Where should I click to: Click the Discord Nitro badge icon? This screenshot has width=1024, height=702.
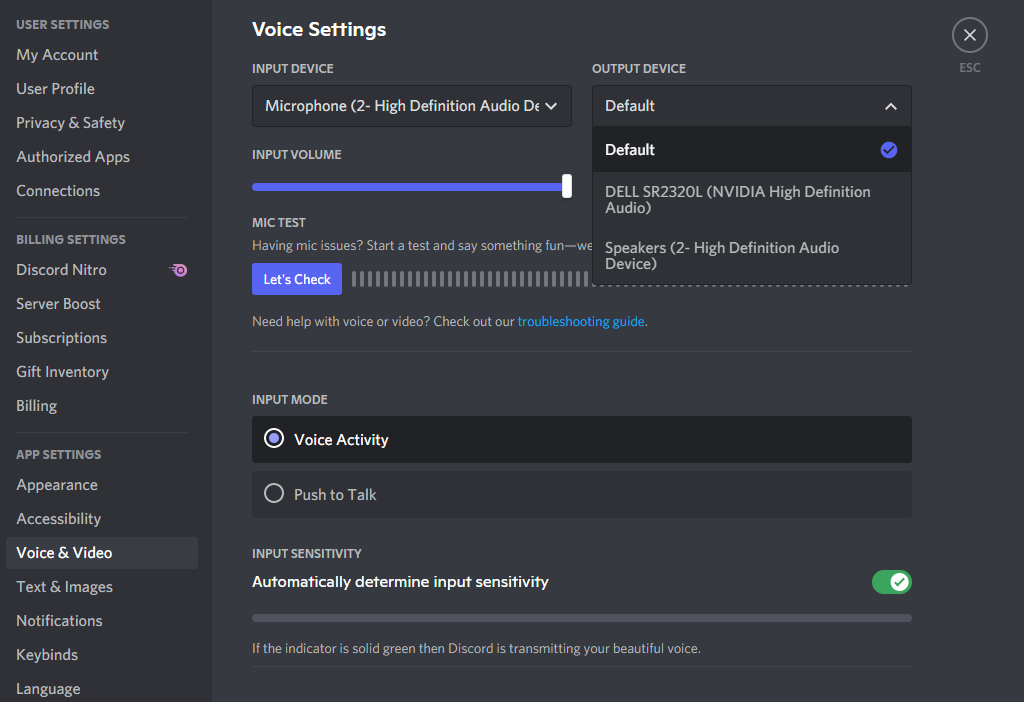[x=179, y=270]
